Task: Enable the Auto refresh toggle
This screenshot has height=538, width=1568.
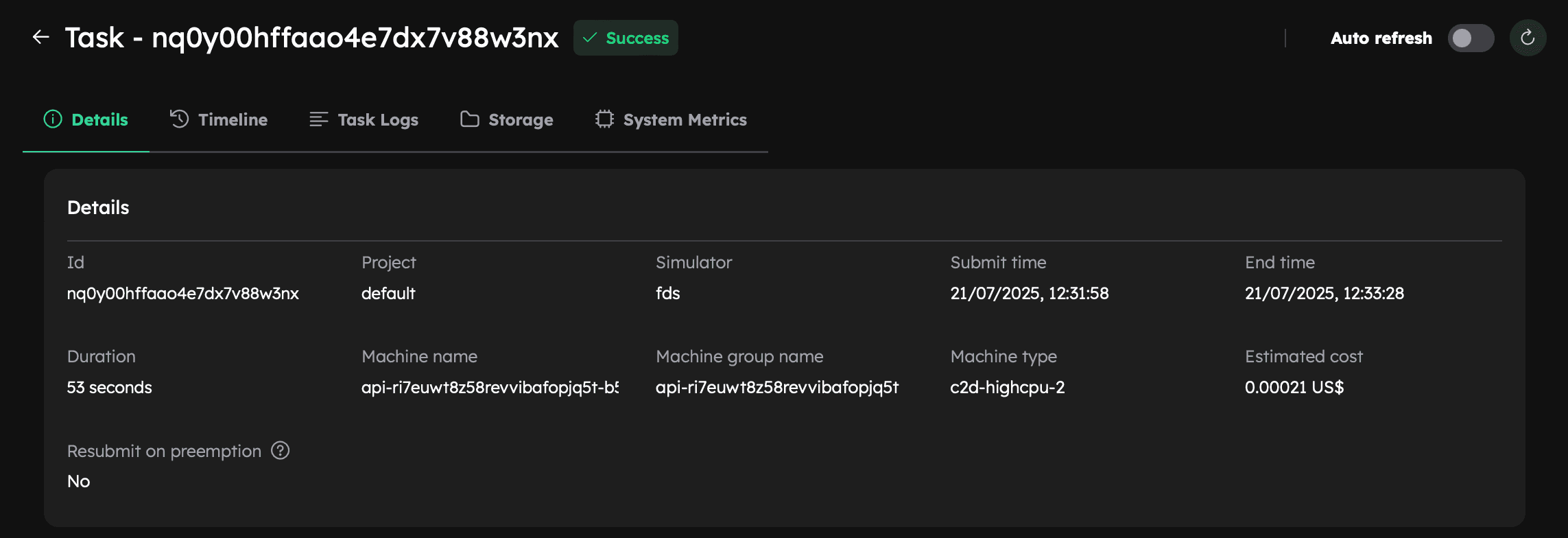Action: click(x=1471, y=38)
